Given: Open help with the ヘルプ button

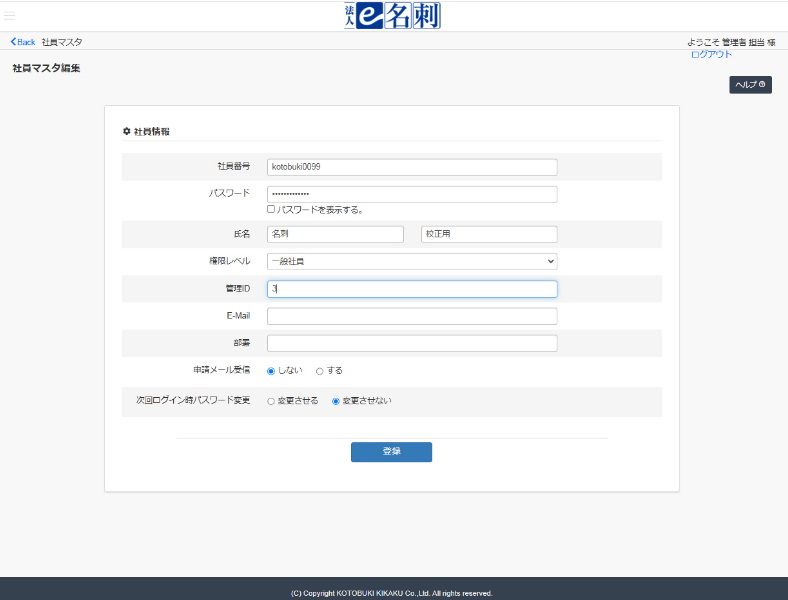Looking at the screenshot, I should pos(750,85).
